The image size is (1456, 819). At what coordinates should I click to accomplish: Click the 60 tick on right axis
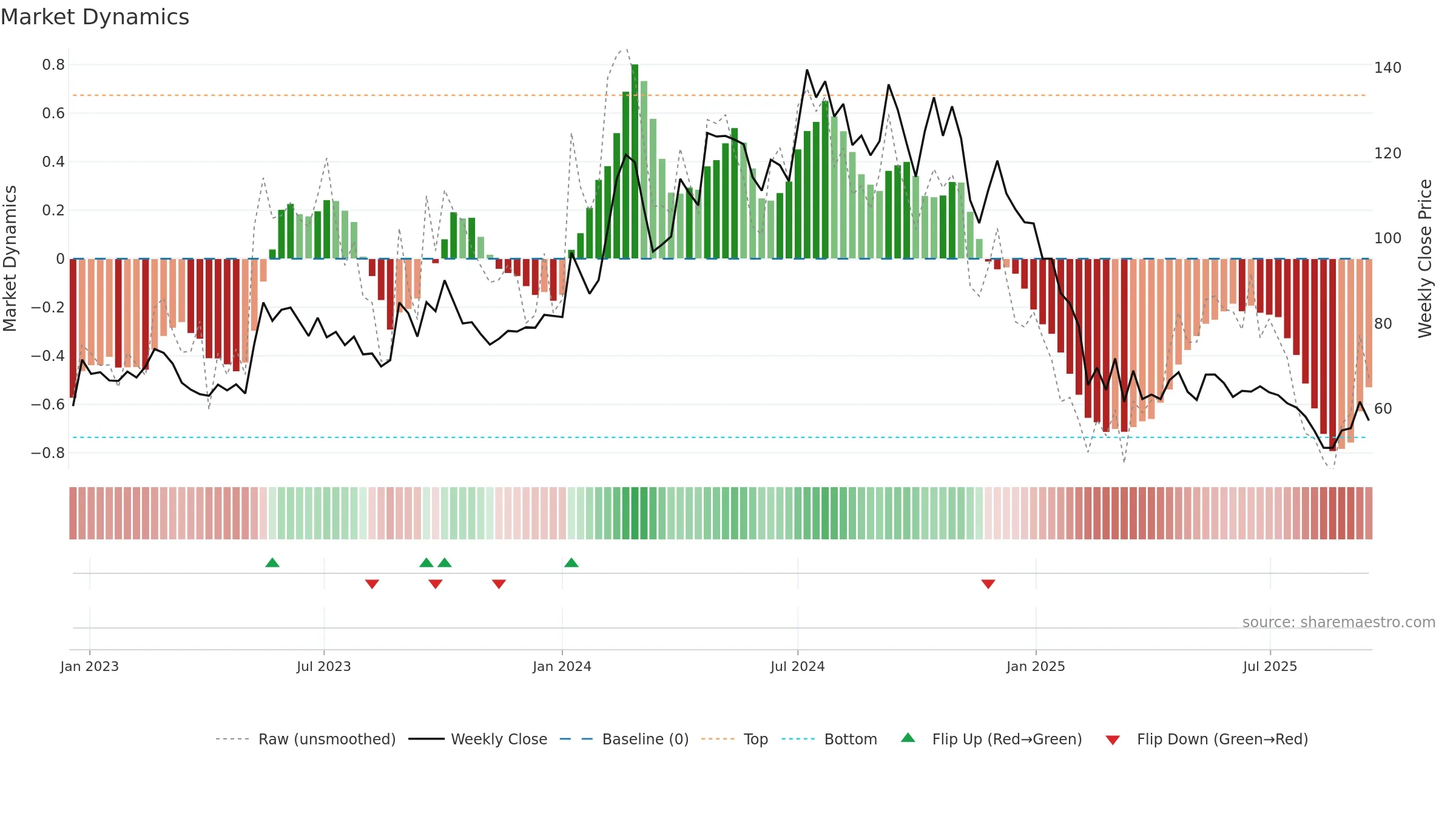point(1383,408)
